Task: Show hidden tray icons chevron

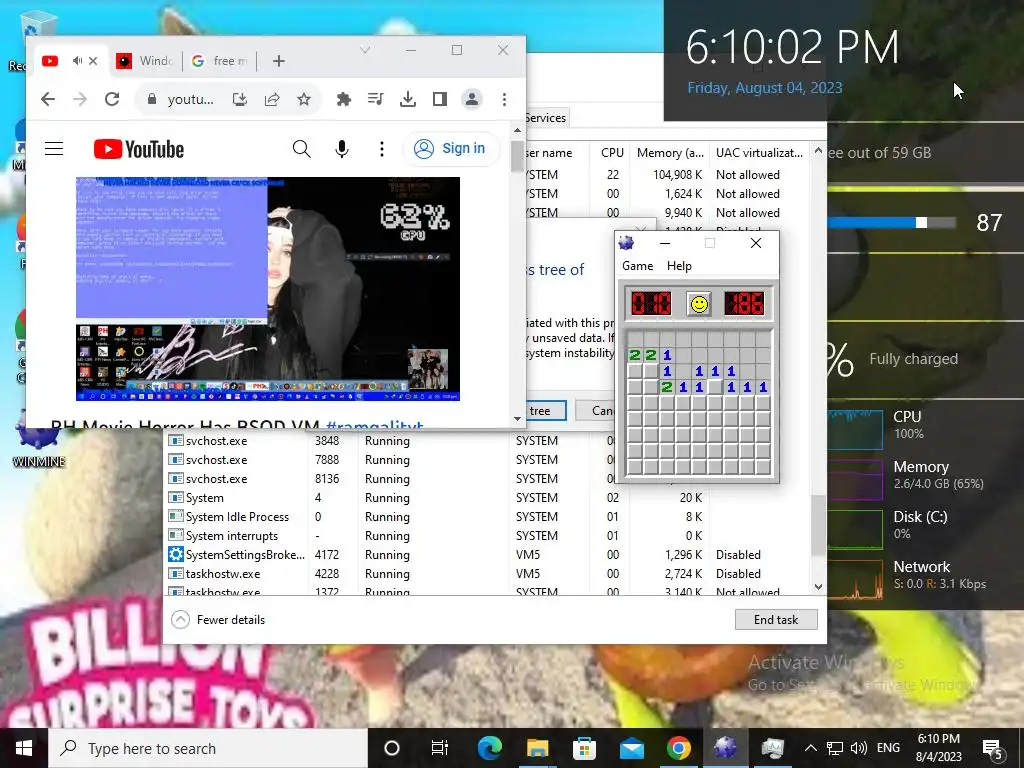Action: pos(810,748)
